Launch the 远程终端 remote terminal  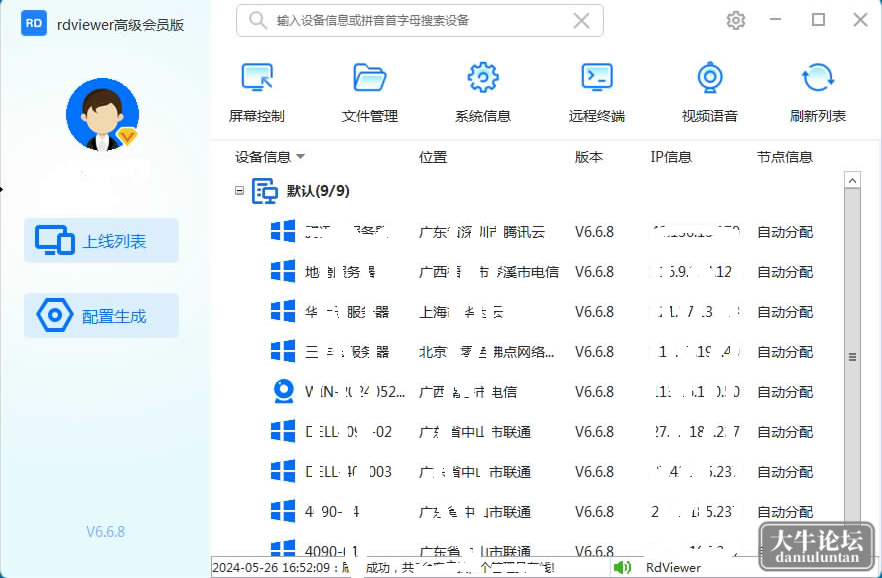tap(596, 92)
